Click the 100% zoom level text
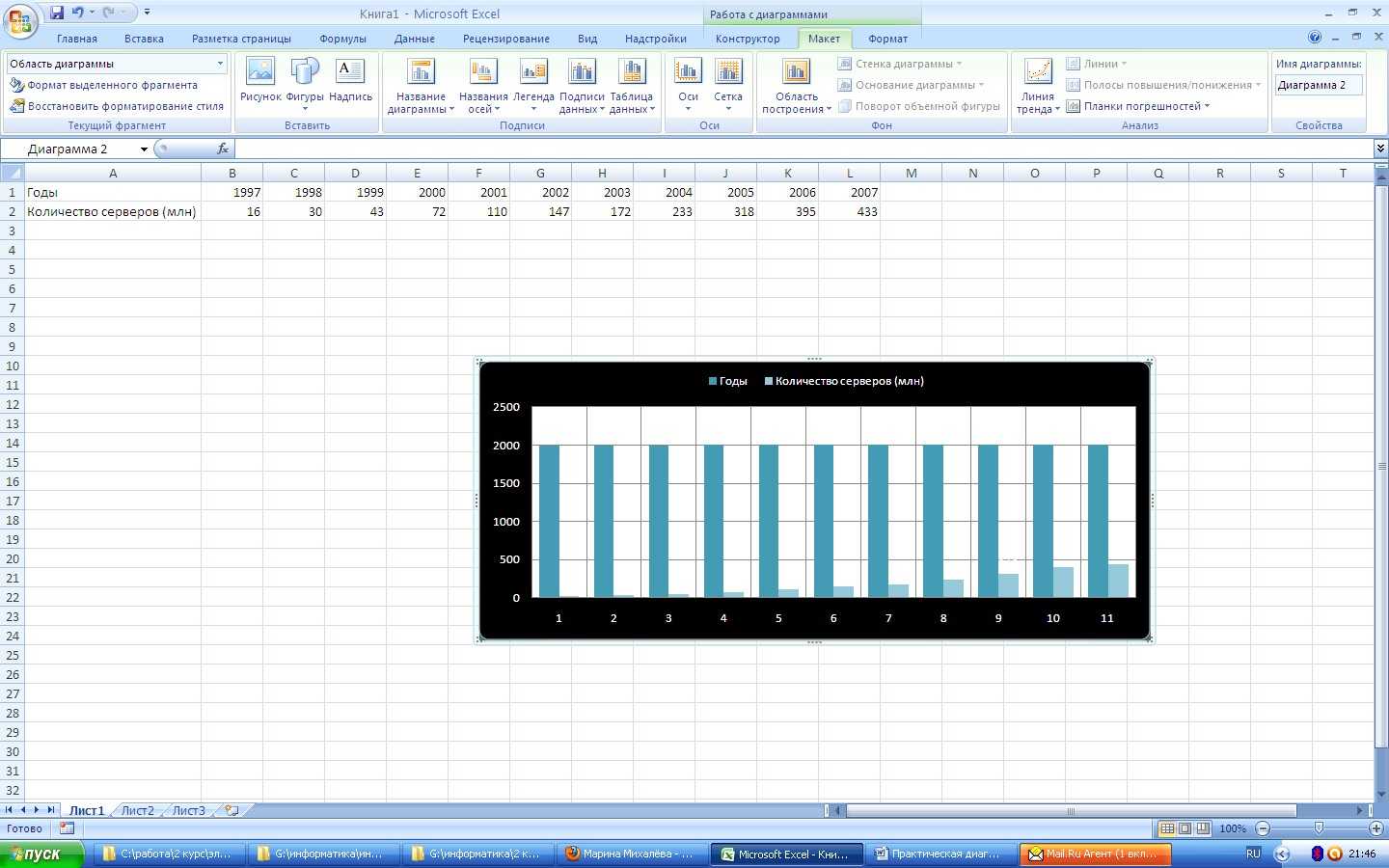1389x868 pixels. (x=1233, y=828)
